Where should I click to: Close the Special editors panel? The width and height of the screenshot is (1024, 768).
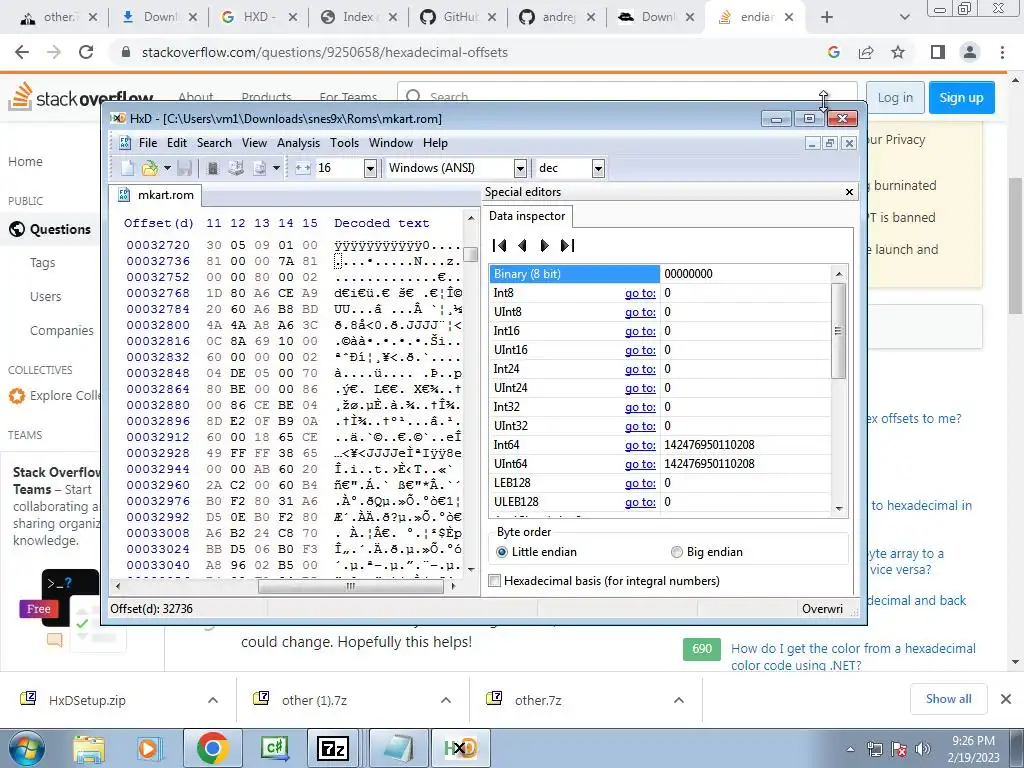coord(849,192)
